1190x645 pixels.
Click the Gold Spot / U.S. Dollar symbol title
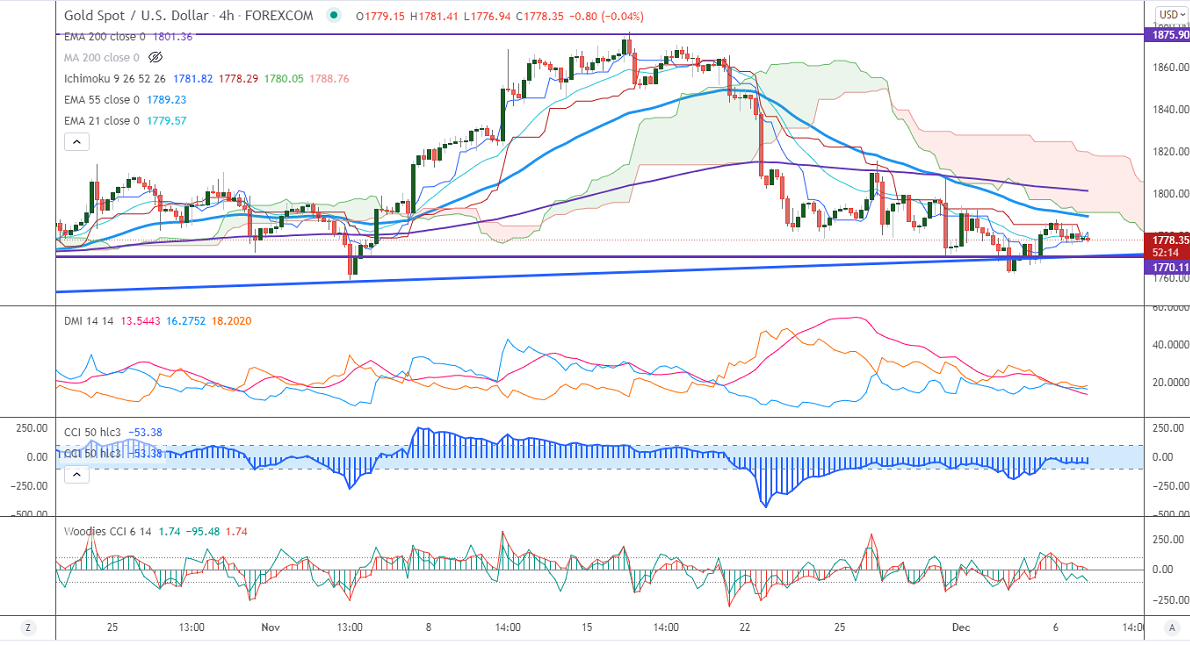(188, 15)
